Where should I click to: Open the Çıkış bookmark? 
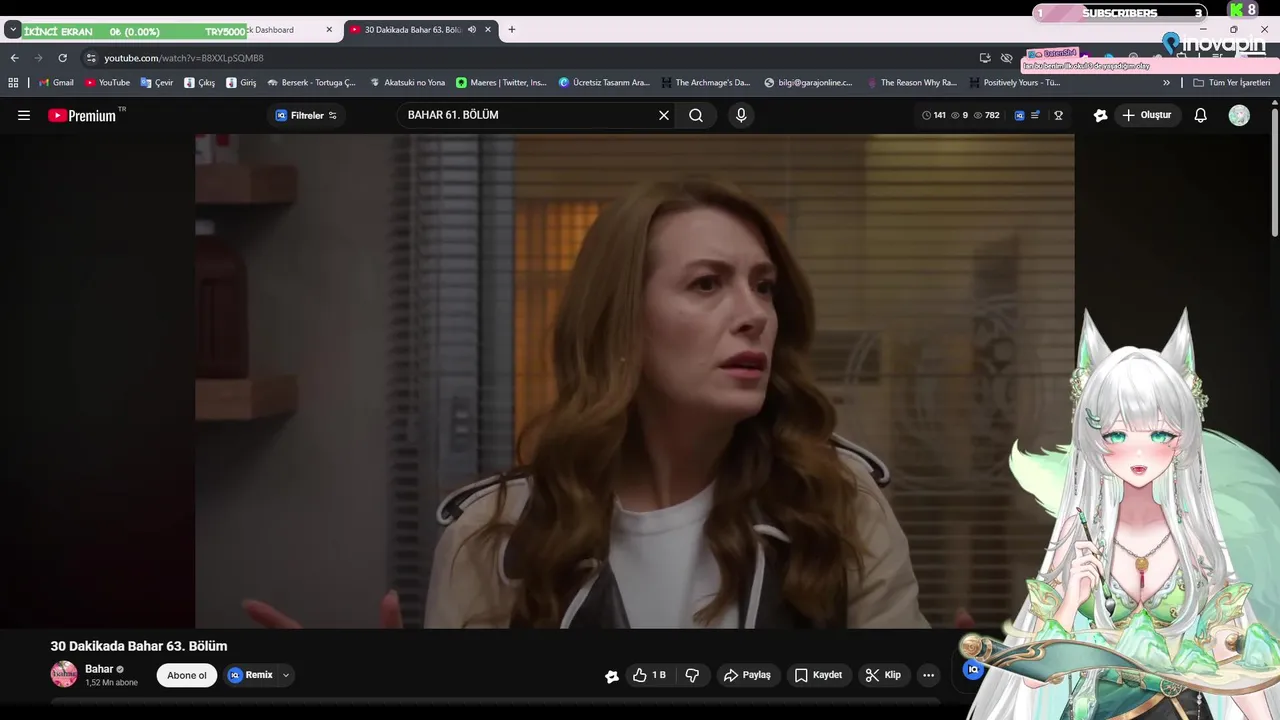(x=200, y=83)
